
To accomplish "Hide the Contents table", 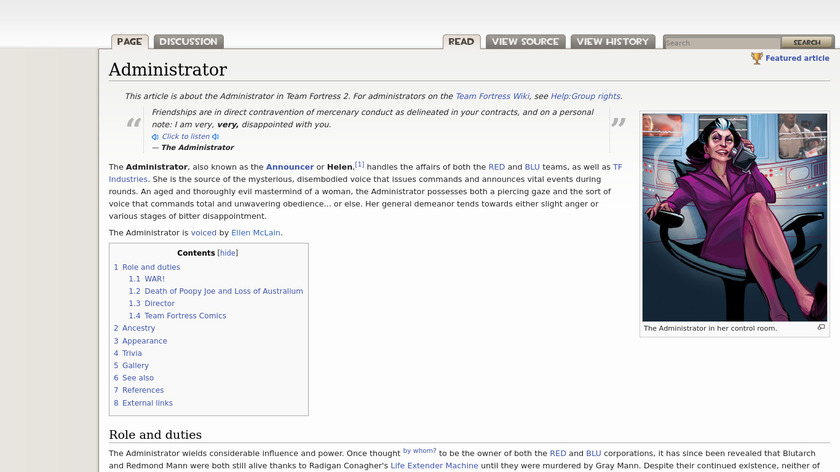I will (x=228, y=253).
